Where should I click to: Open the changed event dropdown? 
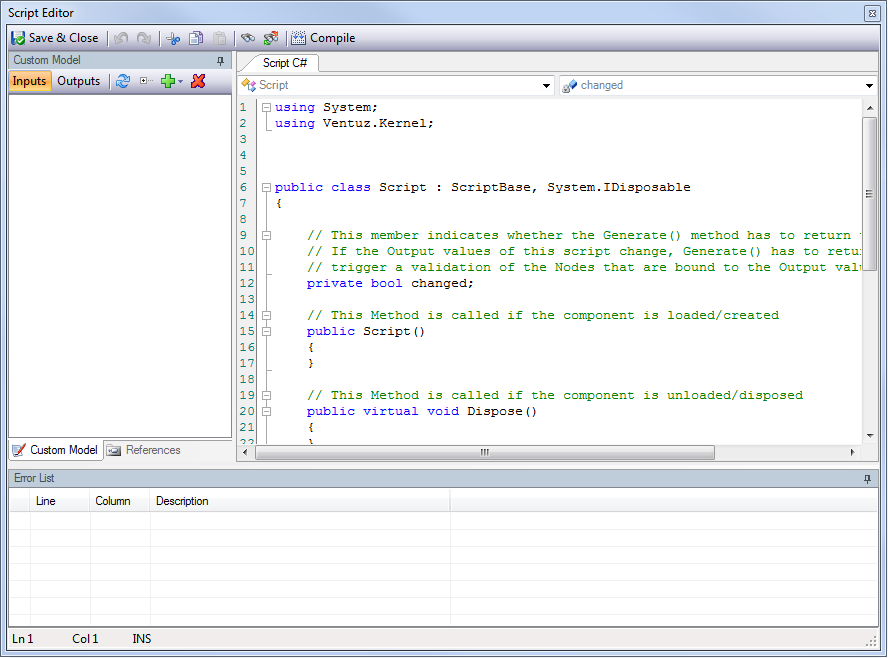(x=868, y=85)
